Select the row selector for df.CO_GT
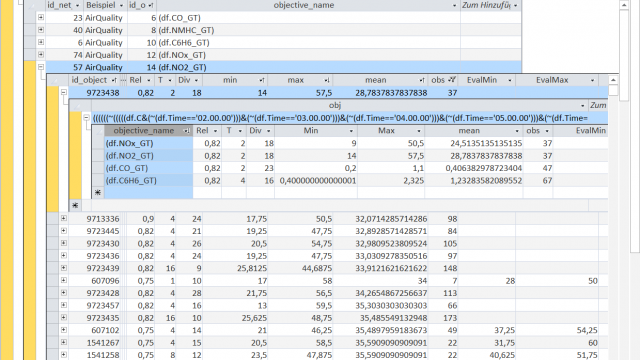This screenshot has width=640, height=360. 98,168
